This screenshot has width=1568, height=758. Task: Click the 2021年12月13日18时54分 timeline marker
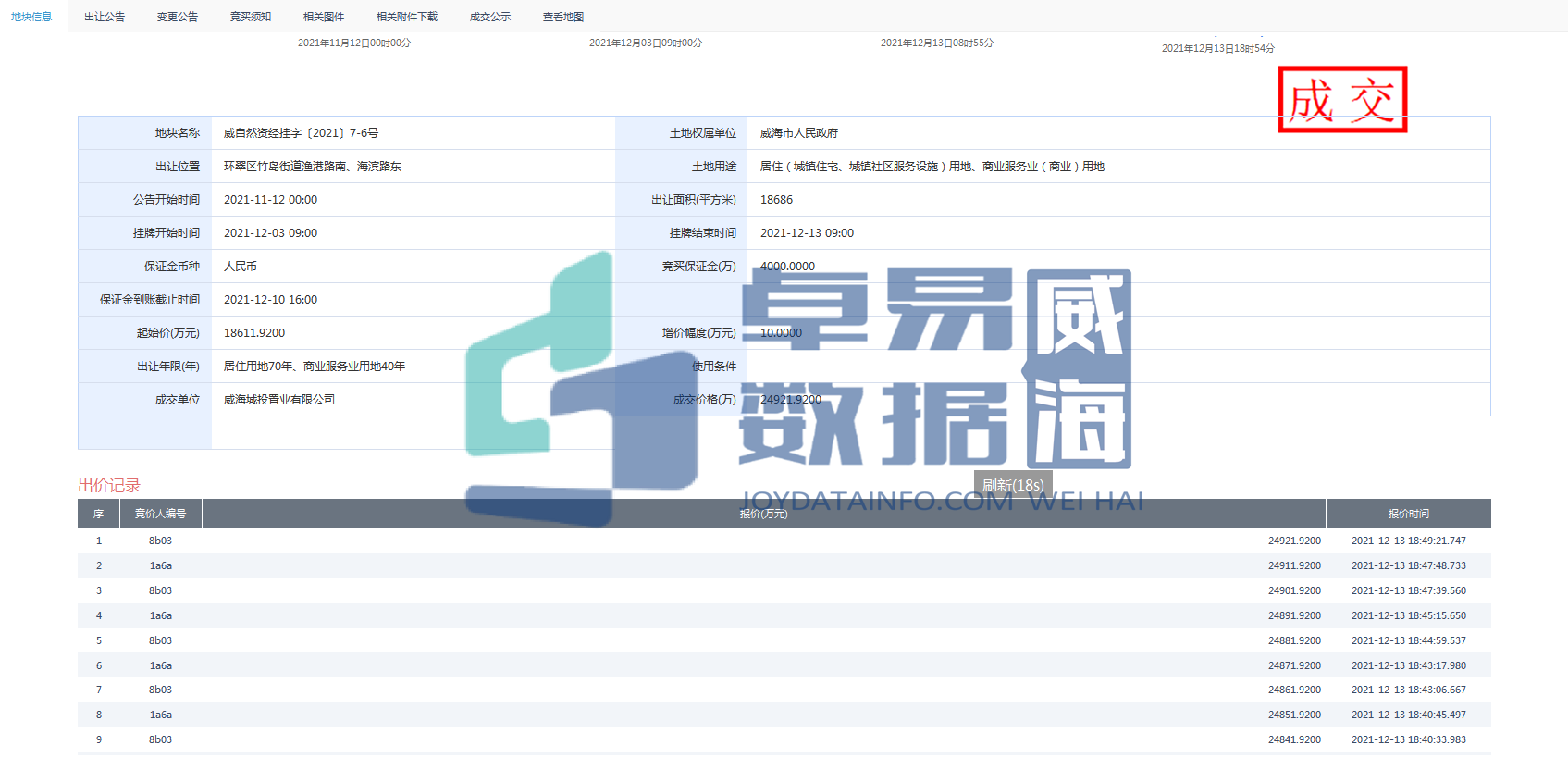coord(1217,48)
